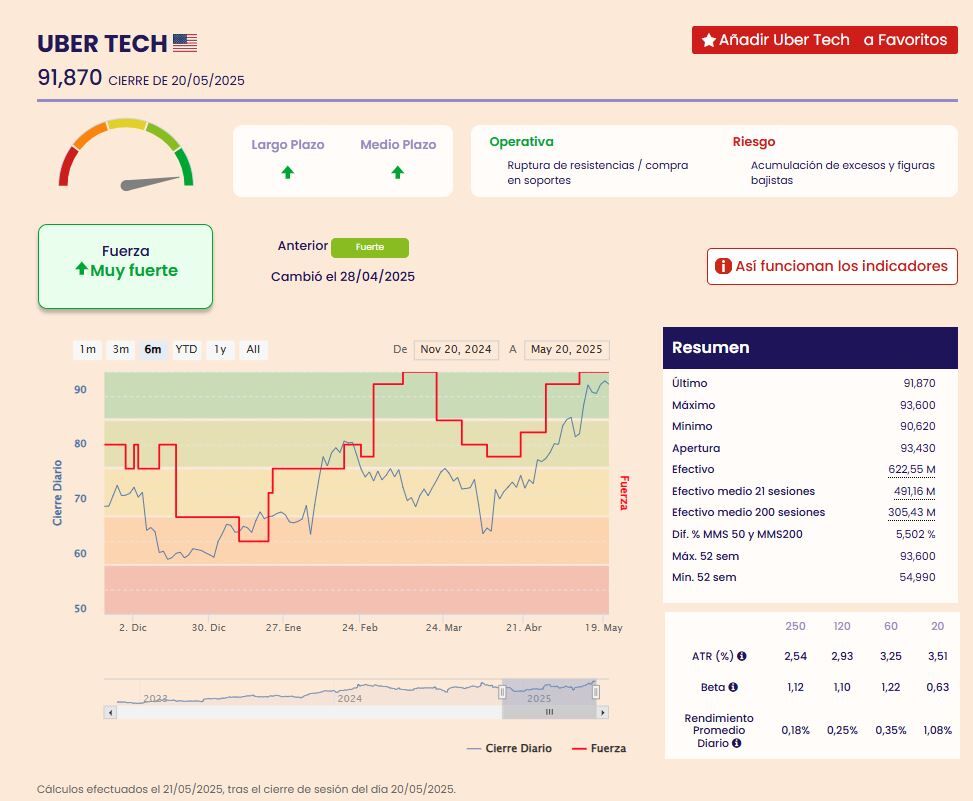Image resolution: width=973 pixels, height=801 pixels.
Task: Click the navigator scrollbar thumb
Action: tap(549, 712)
